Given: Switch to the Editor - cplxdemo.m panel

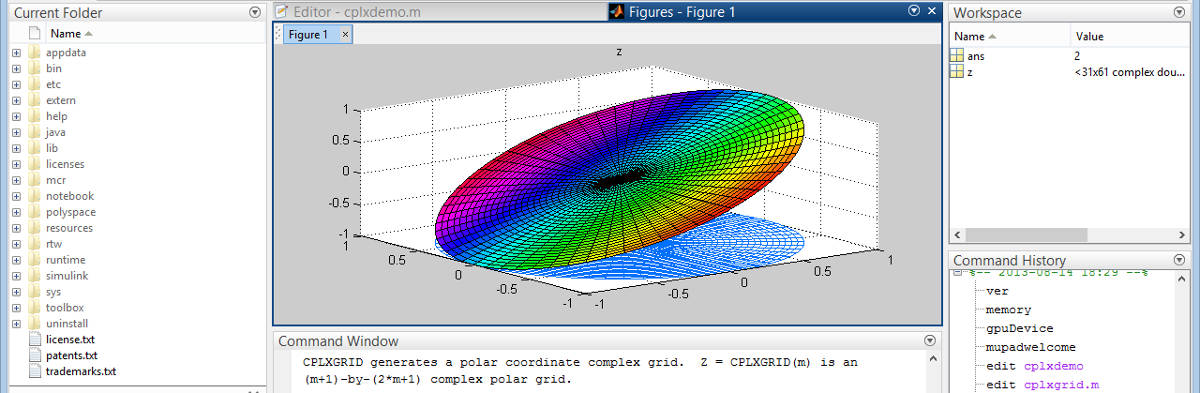Looking at the screenshot, I should pyautogui.click(x=370, y=12).
